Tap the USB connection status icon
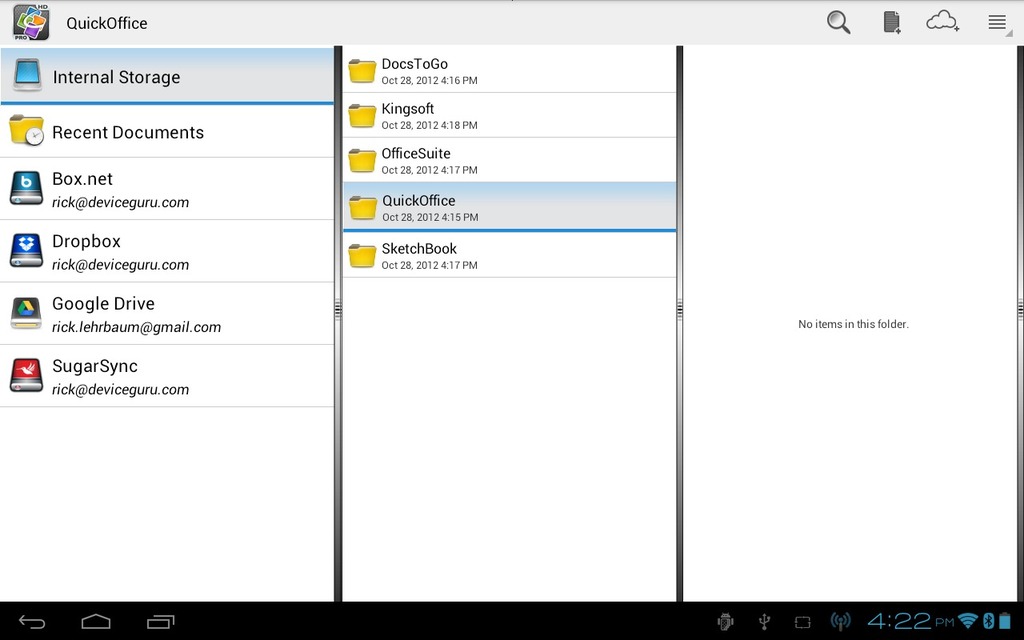The width and height of the screenshot is (1024, 640). 764,622
